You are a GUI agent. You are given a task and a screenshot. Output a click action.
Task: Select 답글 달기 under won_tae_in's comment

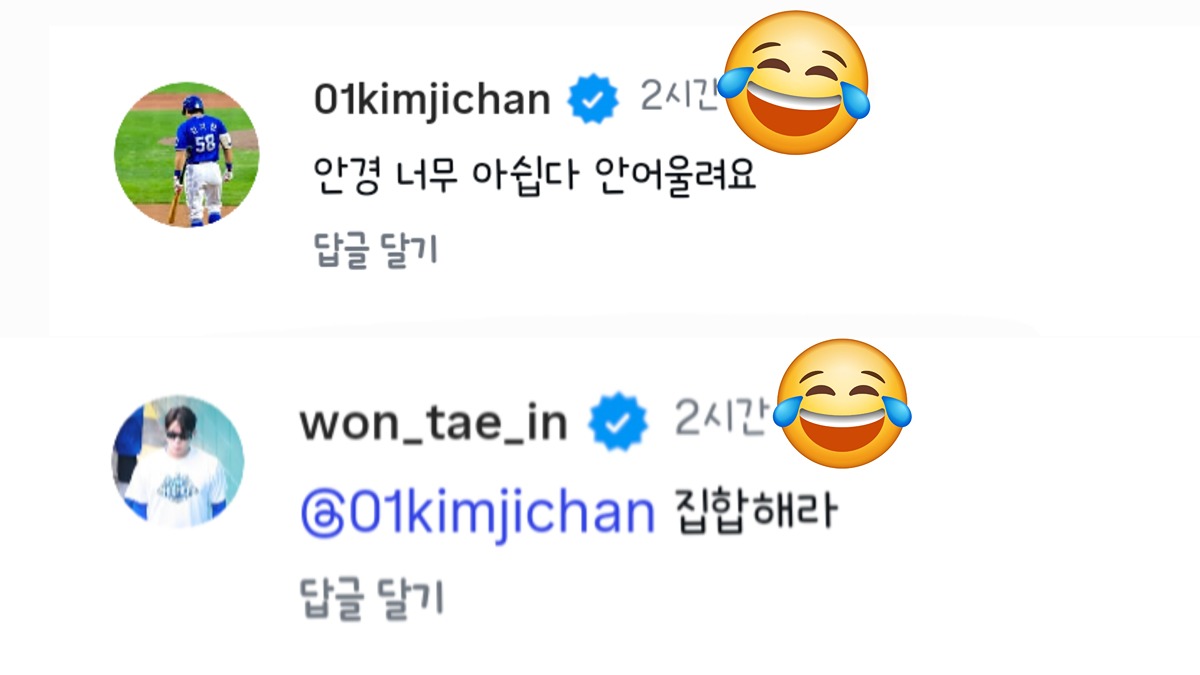point(372,598)
